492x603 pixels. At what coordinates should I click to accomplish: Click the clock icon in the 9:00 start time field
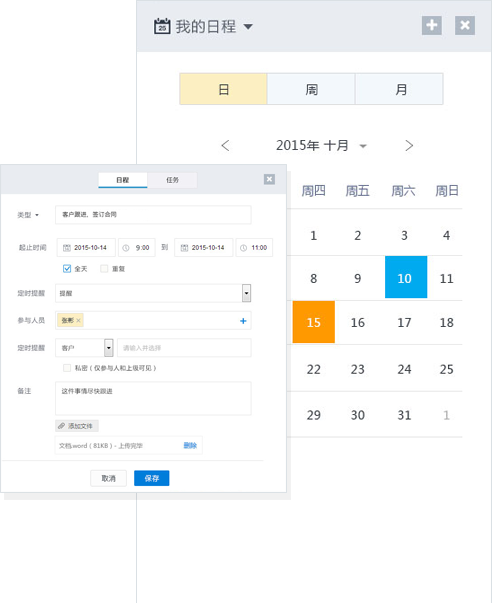coord(126,248)
